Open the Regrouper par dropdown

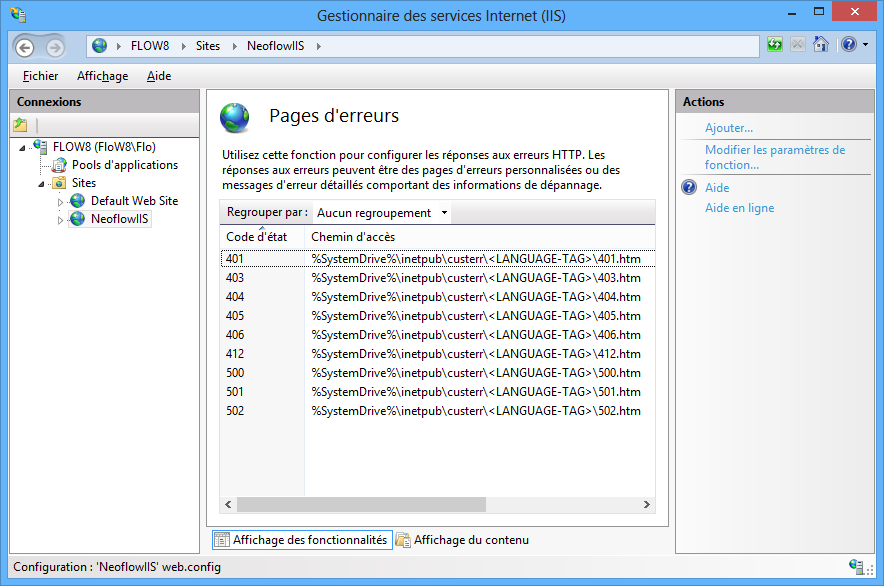382,213
